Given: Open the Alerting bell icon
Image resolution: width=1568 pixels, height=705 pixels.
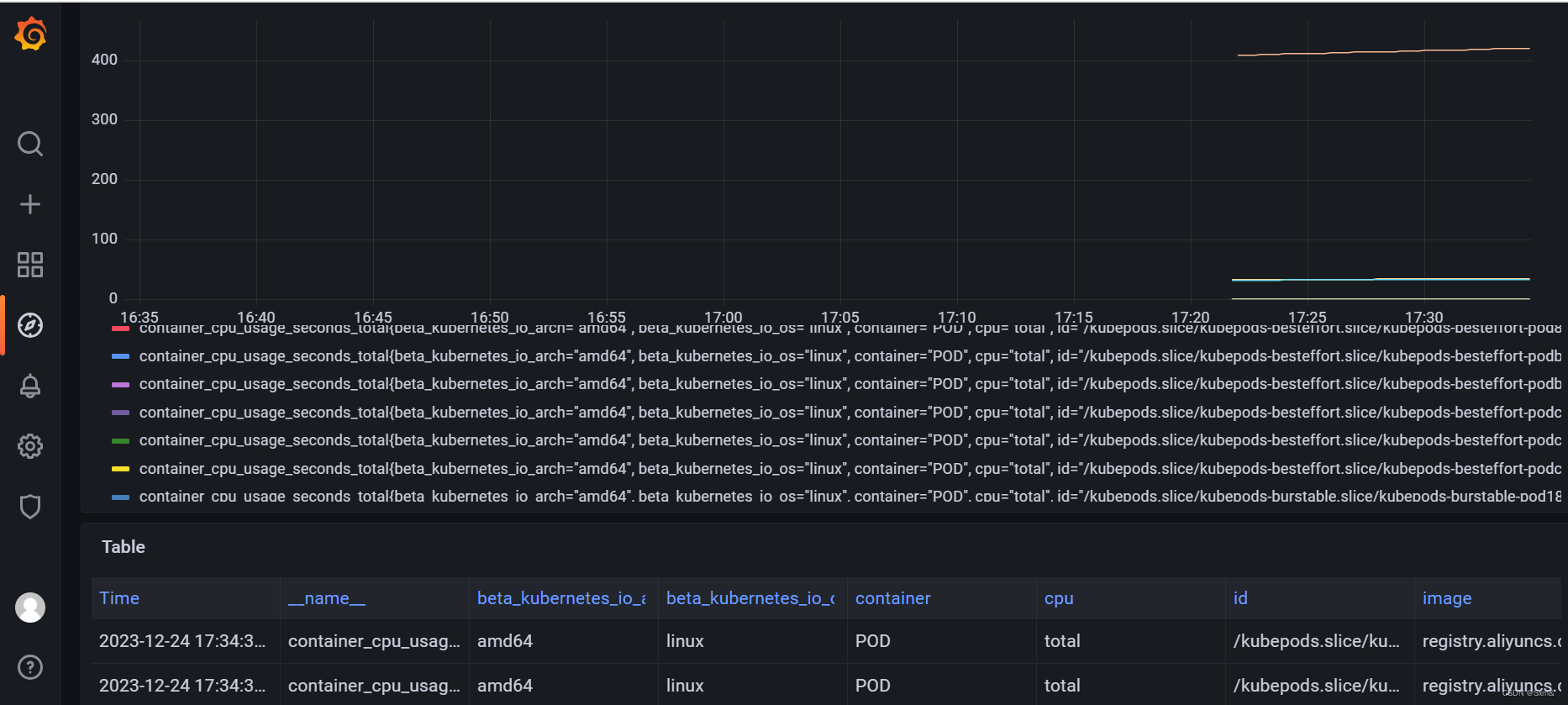Looking at the screenshot, I should tap(30, 386).
